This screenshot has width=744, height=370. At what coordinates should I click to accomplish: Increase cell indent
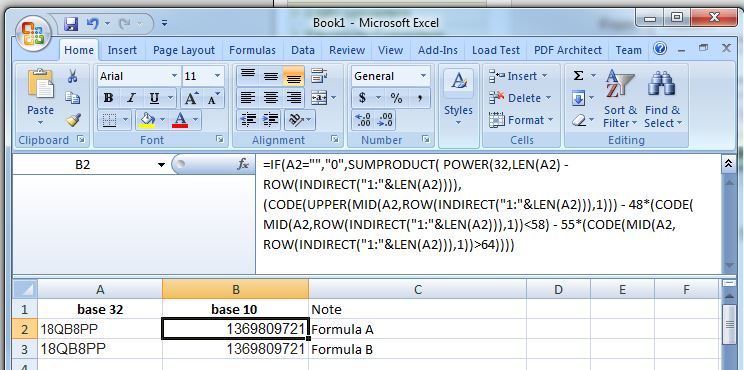tap(270, 120)
